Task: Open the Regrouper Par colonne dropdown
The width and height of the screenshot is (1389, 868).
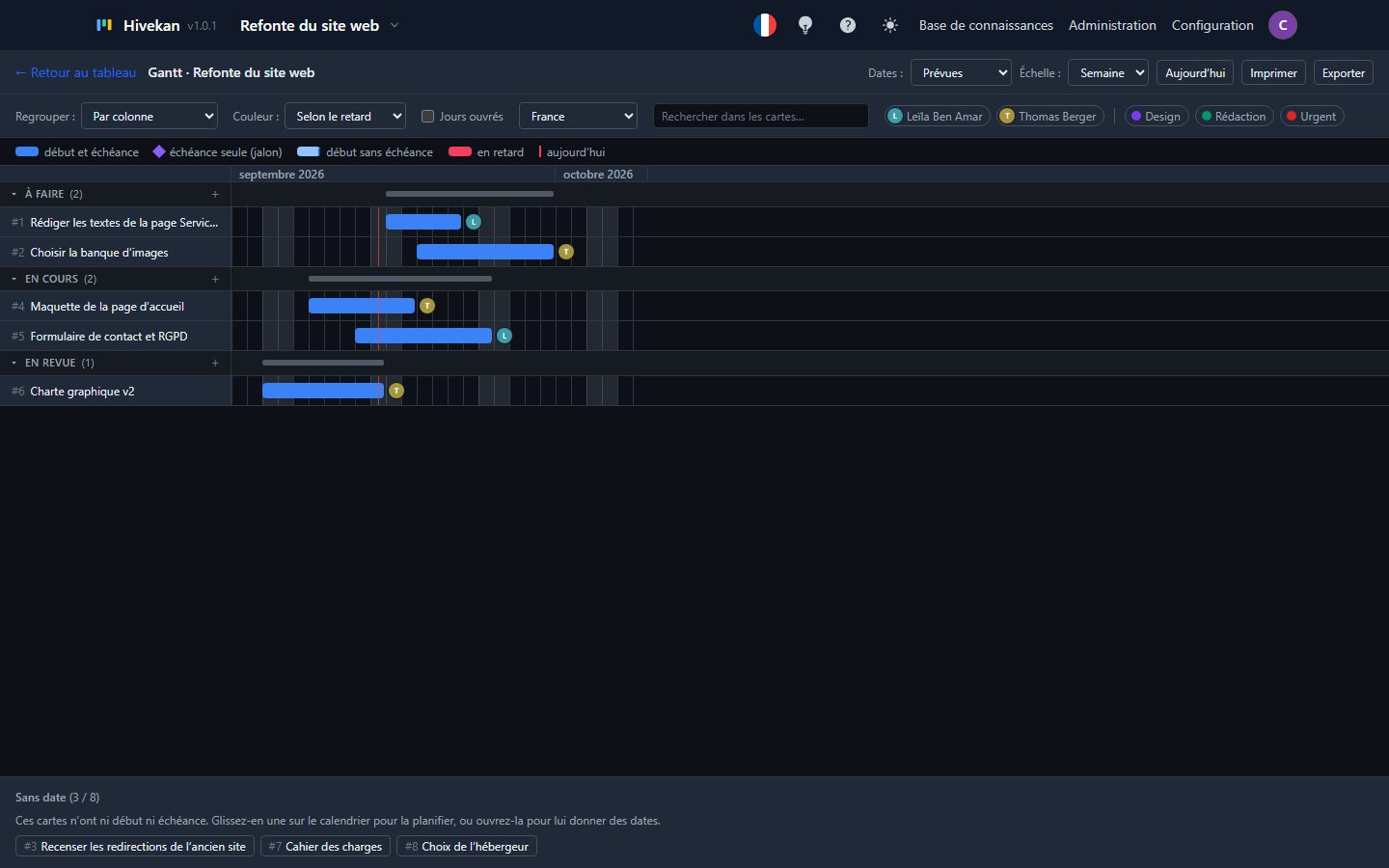Action: tap(150, 116)
